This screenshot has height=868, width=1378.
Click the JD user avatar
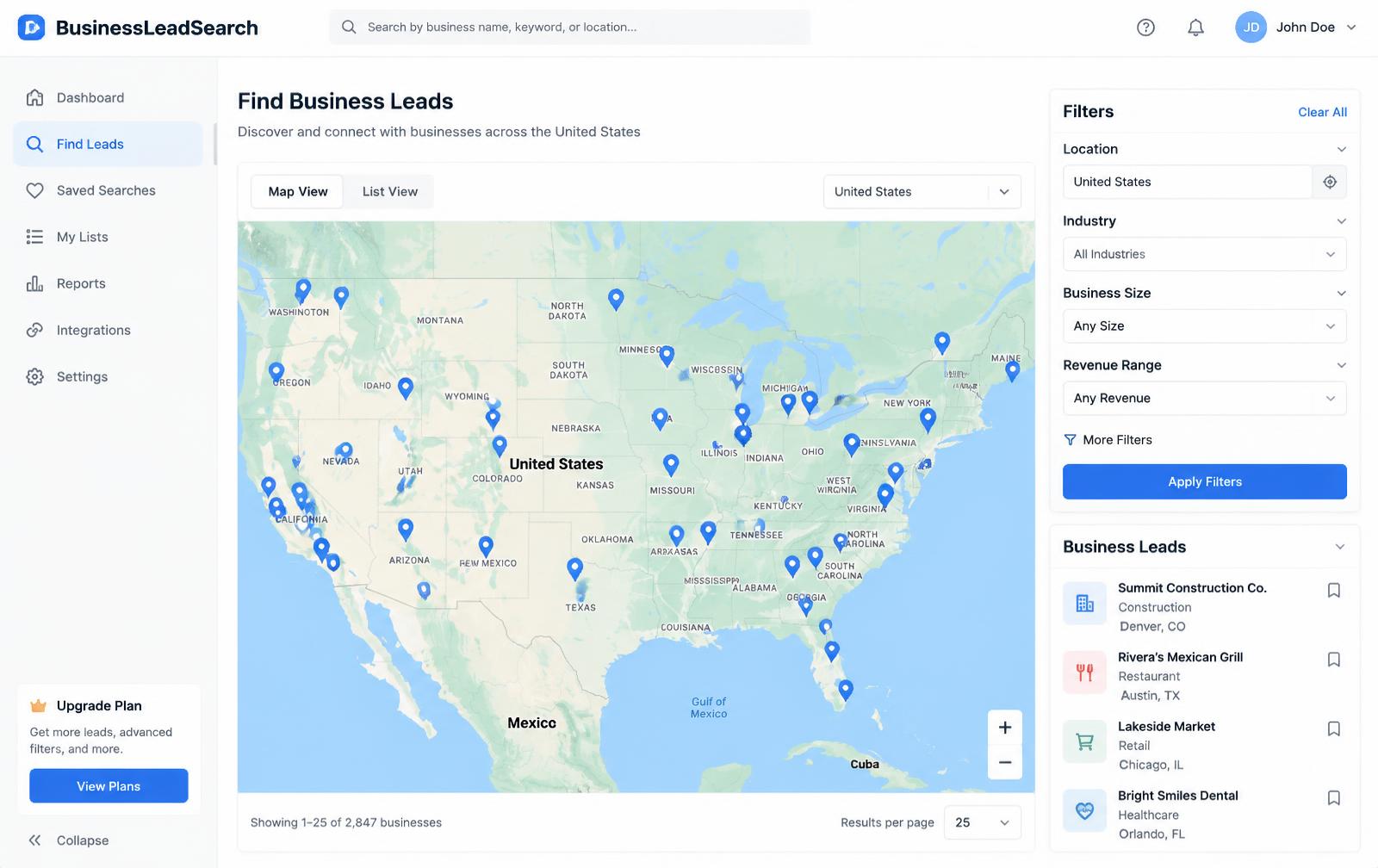(x=1251, y=28)
